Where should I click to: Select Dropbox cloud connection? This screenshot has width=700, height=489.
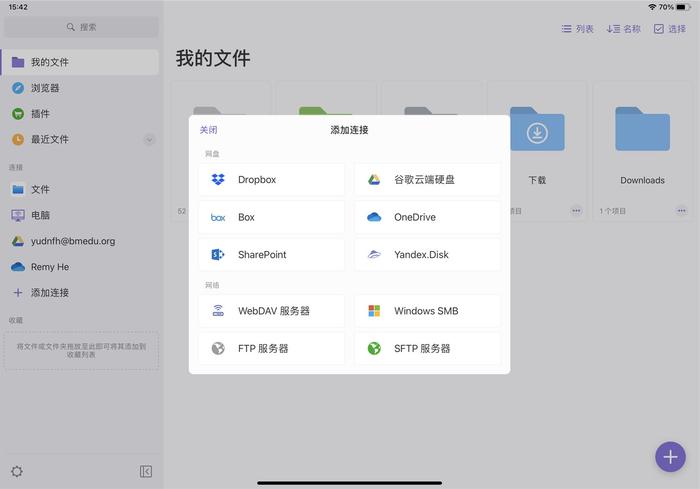[271, 180]
